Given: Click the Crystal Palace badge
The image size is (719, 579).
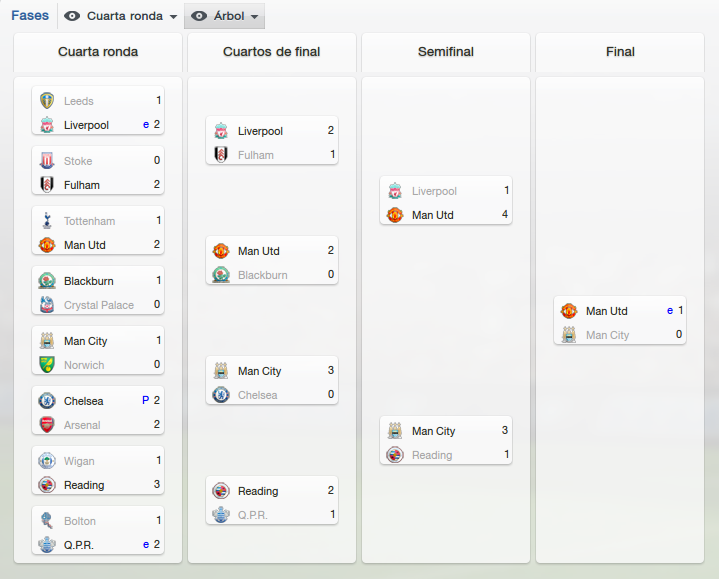Looking at the screenshot, I should pyautogui.click(x=47, y=304).
